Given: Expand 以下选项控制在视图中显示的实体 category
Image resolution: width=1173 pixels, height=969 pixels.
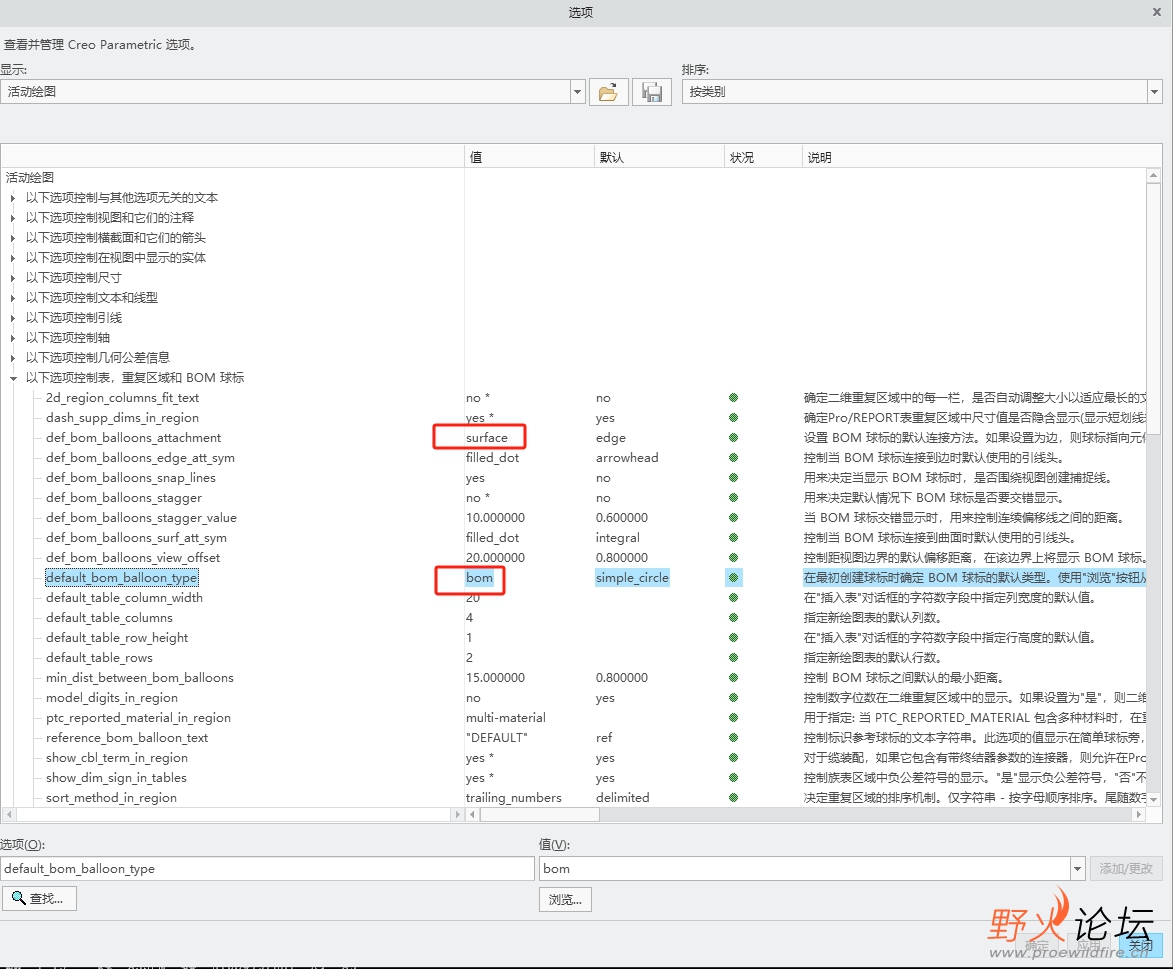Looking at the screenshot, I should (x=13, y=258).
